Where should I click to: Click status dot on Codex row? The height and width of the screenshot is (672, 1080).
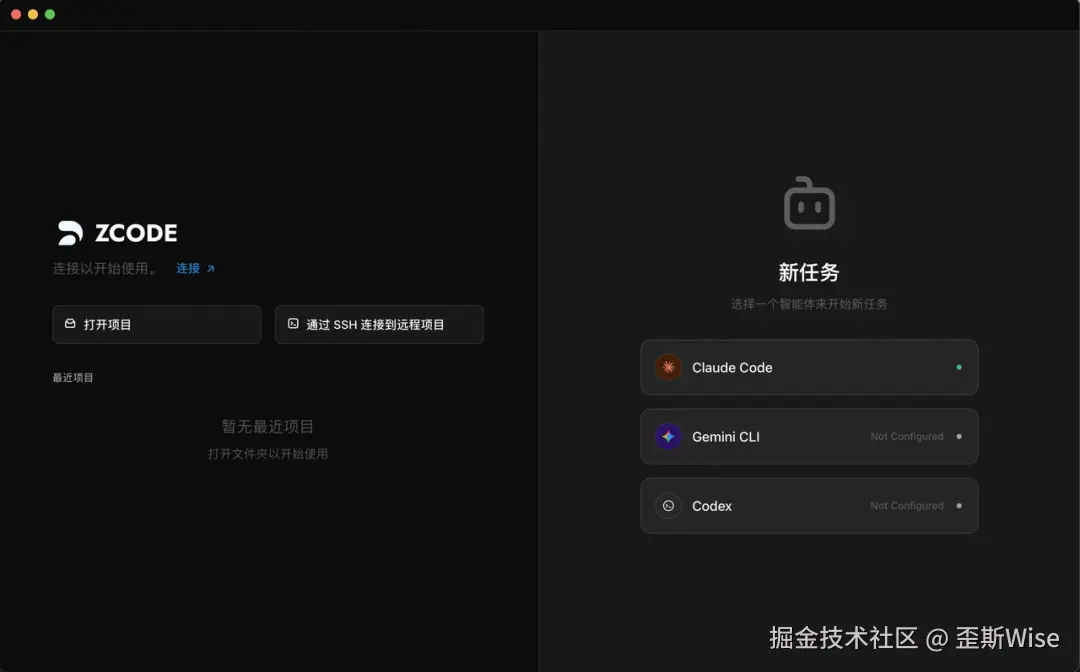pyautogui.click(x=959, y=505)
